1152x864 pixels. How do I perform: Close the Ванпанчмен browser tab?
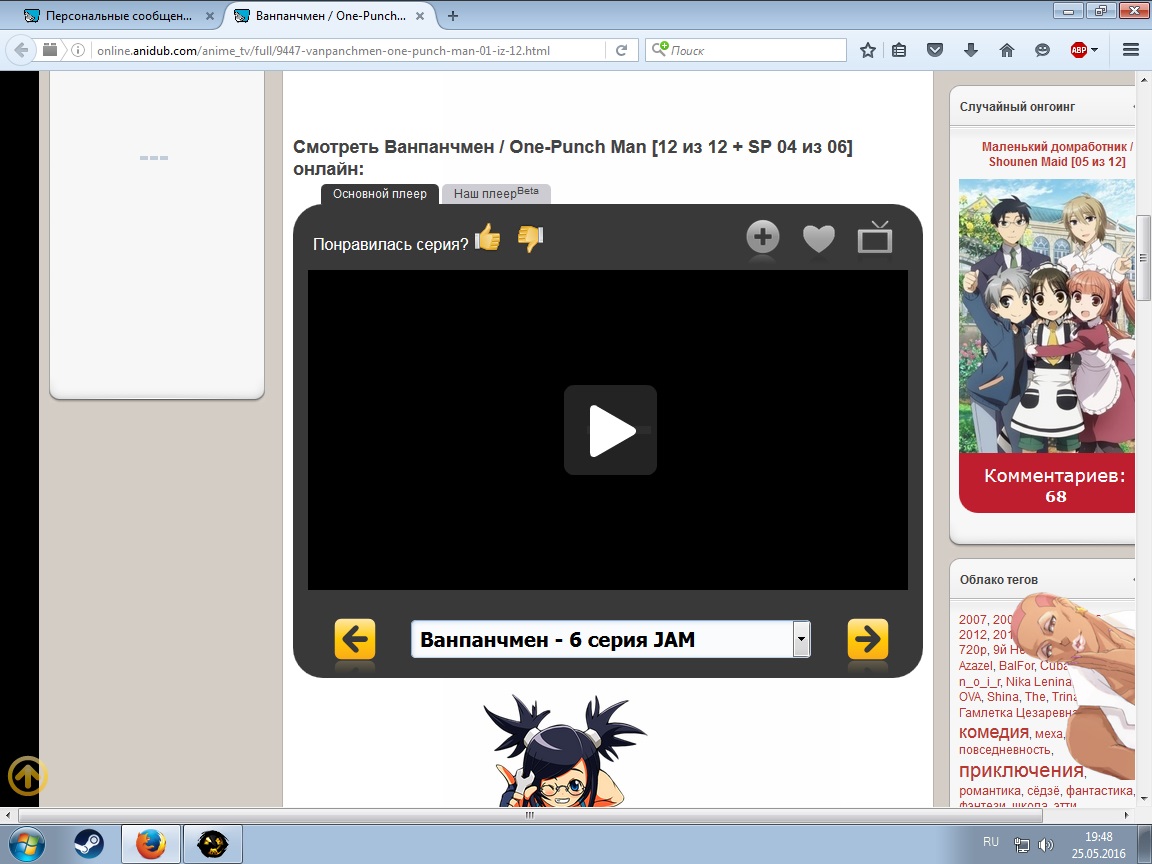point(420,15)
